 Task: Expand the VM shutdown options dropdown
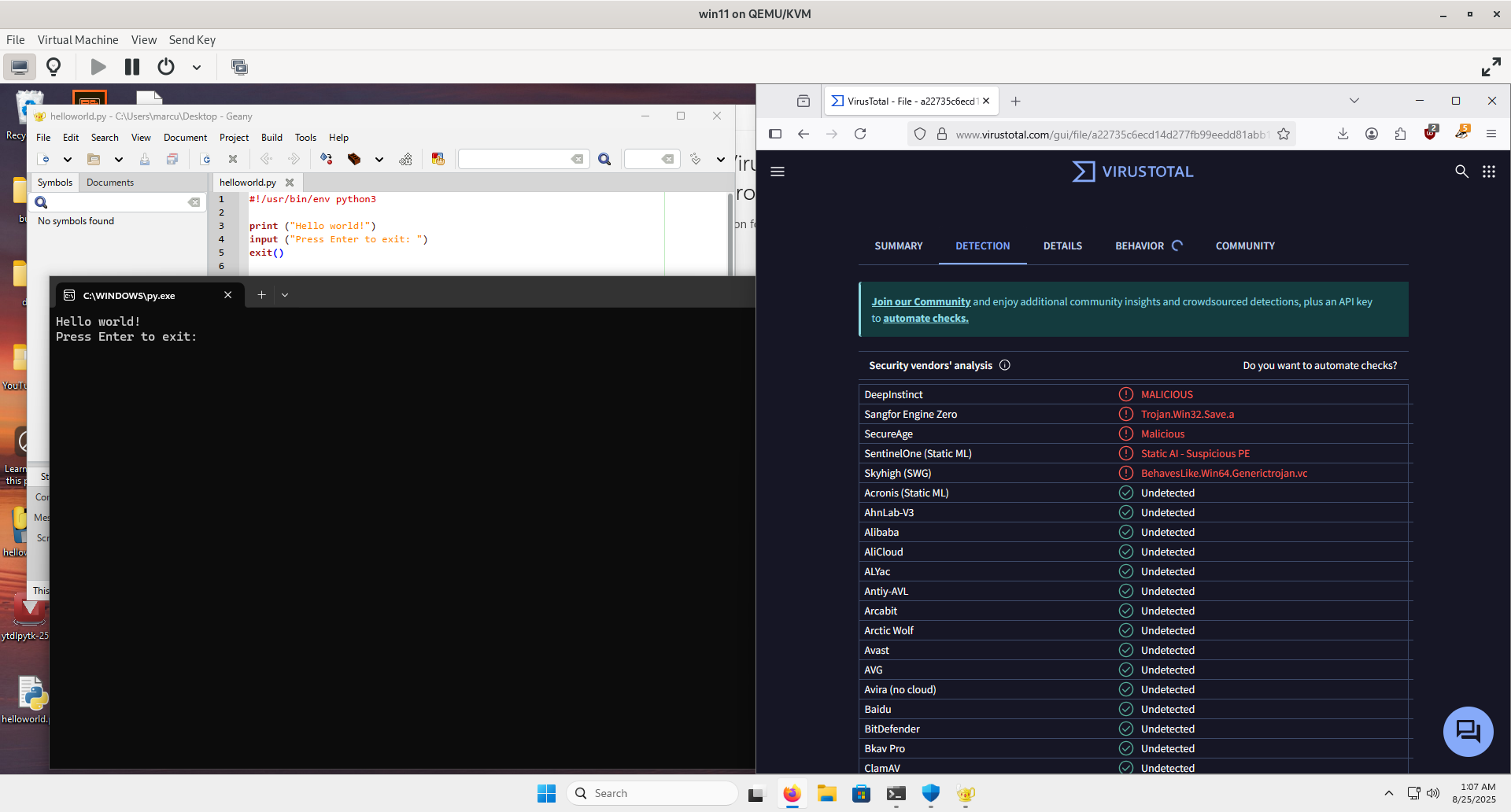(x=197, y=67)
